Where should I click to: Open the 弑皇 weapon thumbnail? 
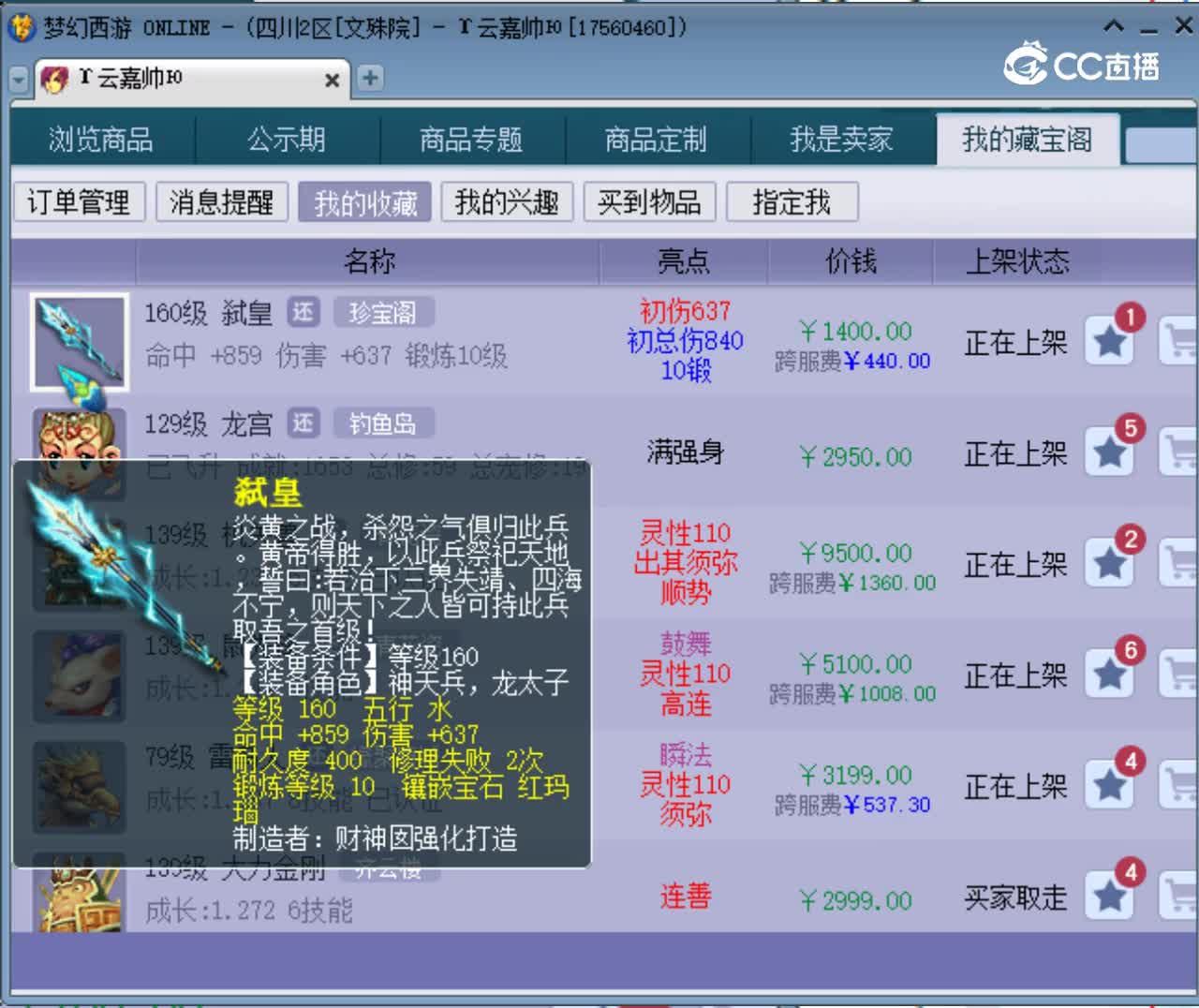[80, 342]
